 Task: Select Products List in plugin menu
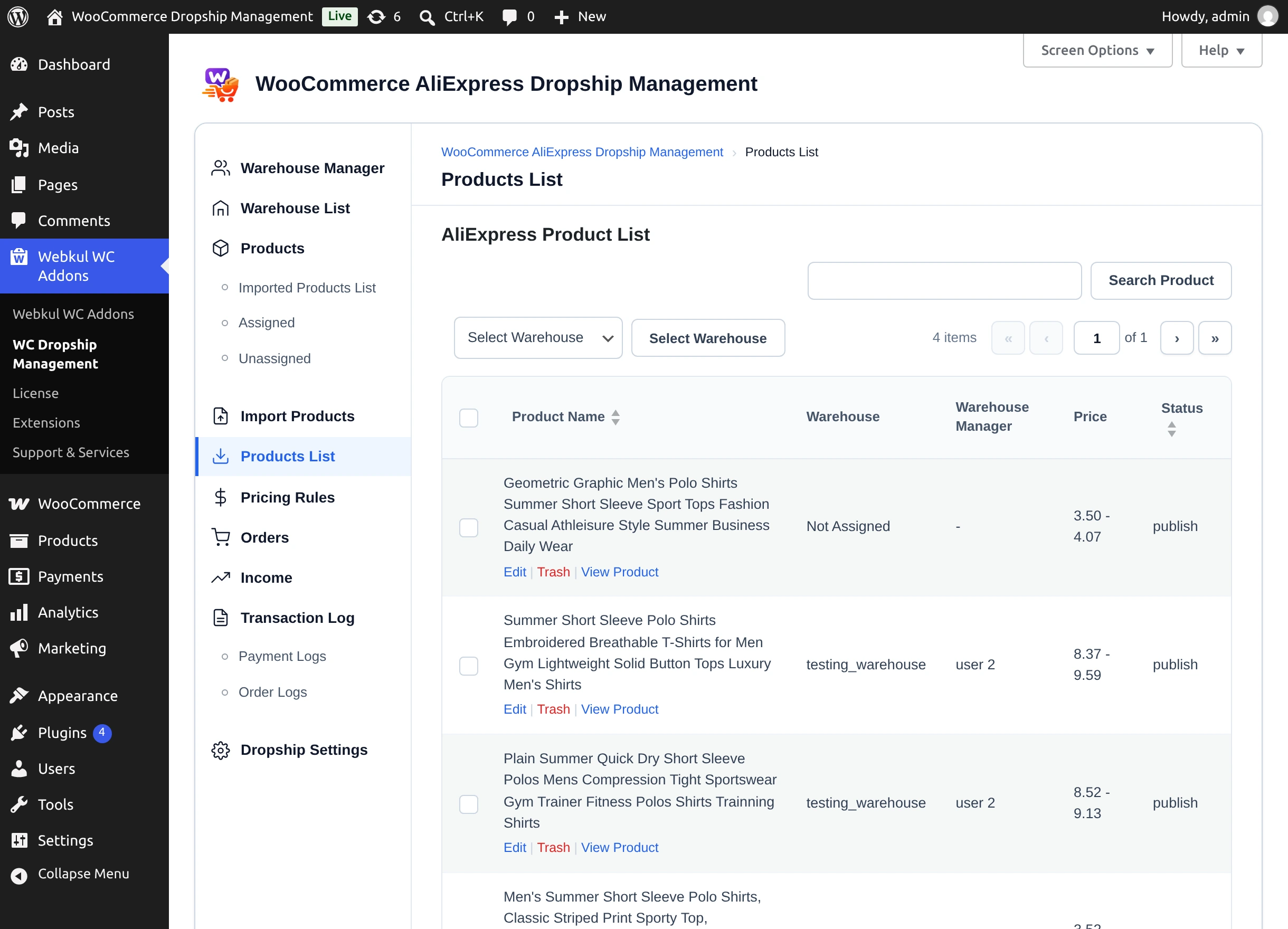[303, 457]
